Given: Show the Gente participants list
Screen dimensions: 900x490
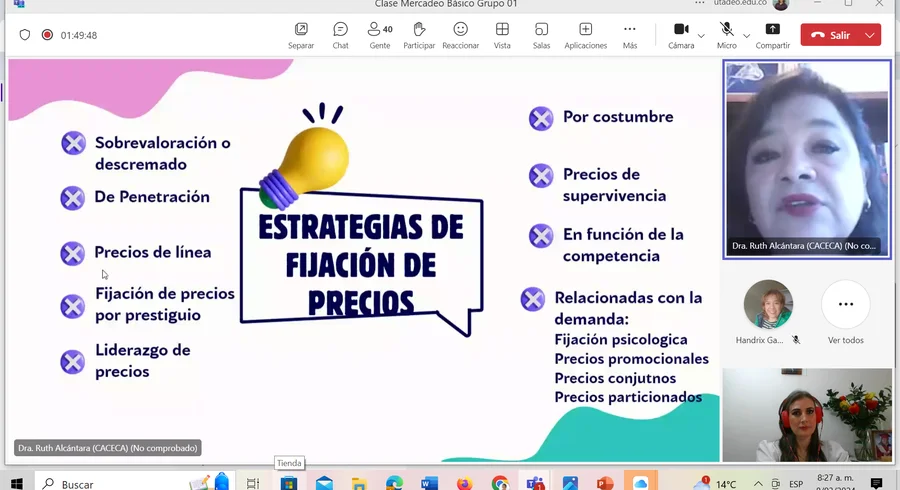Looking at the screenshot, I should 379,35.
